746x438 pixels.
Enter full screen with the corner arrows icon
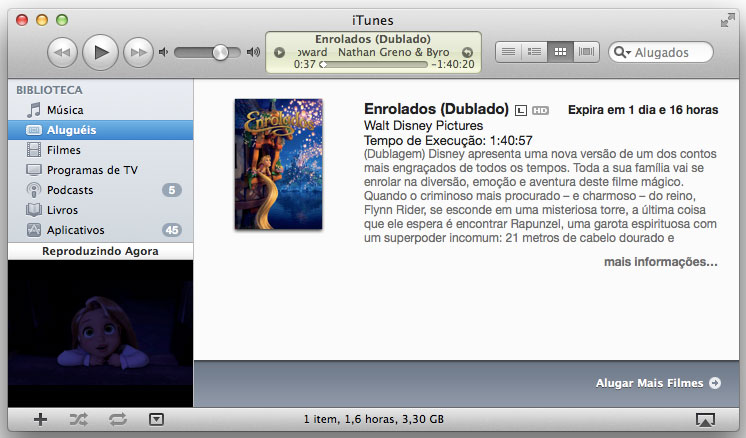[727, 20]
